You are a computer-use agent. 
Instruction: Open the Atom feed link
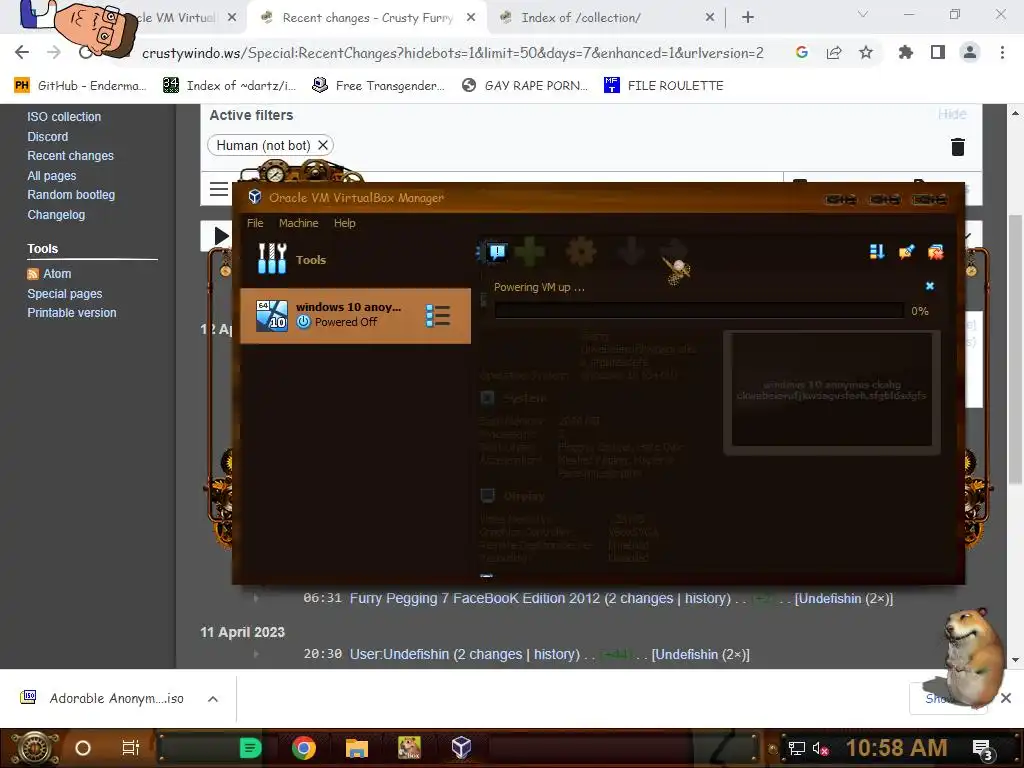tap(57, 274)
